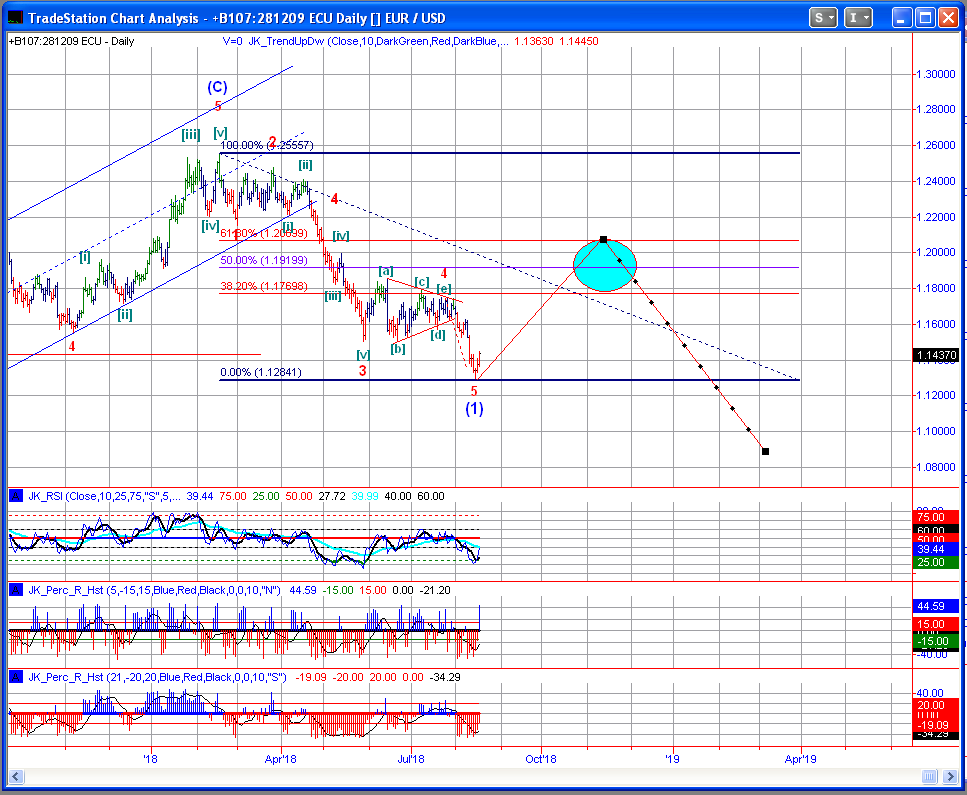The width and height of the screenshot is (967, 795).
Task: Click the red 3 wave label near [v]
Action: tap(363, 371)
